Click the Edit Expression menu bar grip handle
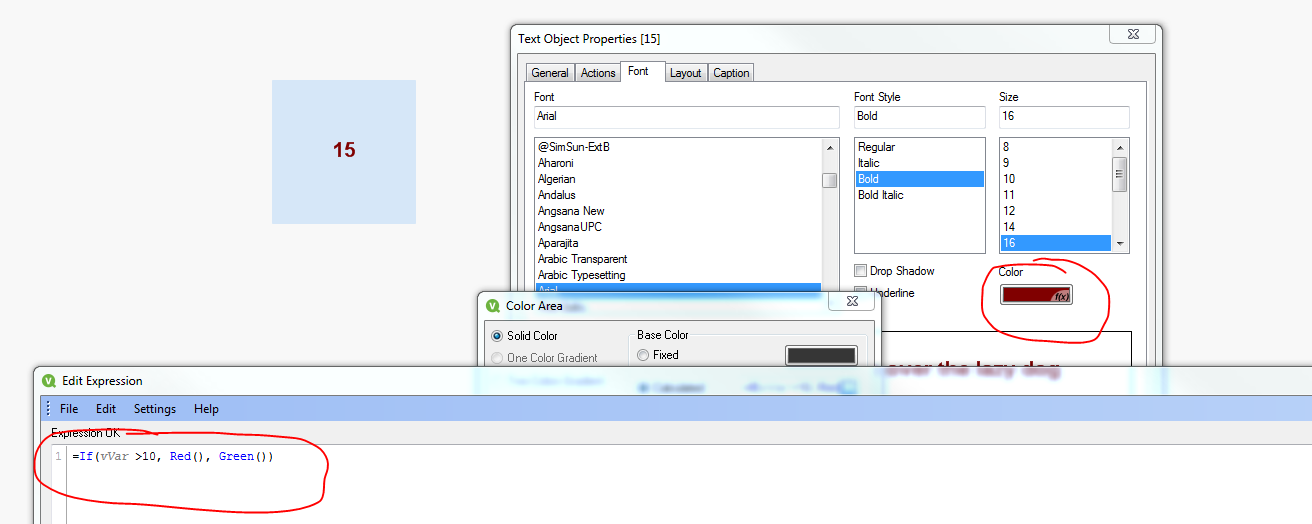1312x524 pixels. pyautogui.click(x=48, y=409)
